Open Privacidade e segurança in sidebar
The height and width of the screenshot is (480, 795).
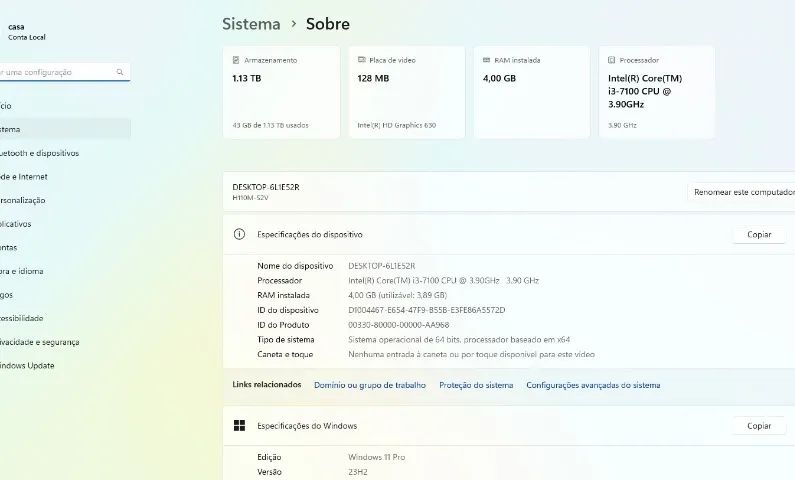(65, 342)
